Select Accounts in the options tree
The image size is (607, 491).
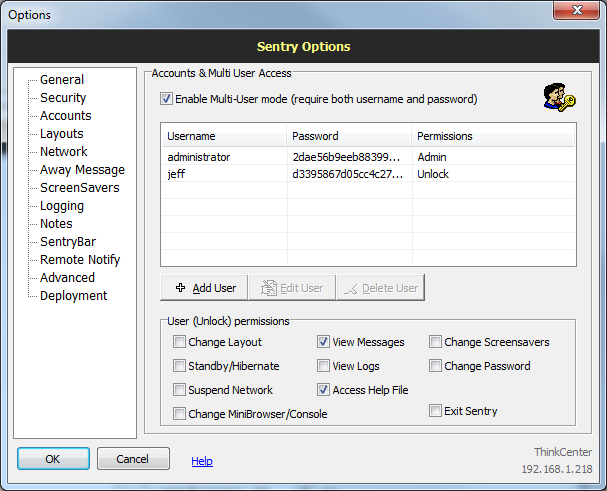coord(66,116)
